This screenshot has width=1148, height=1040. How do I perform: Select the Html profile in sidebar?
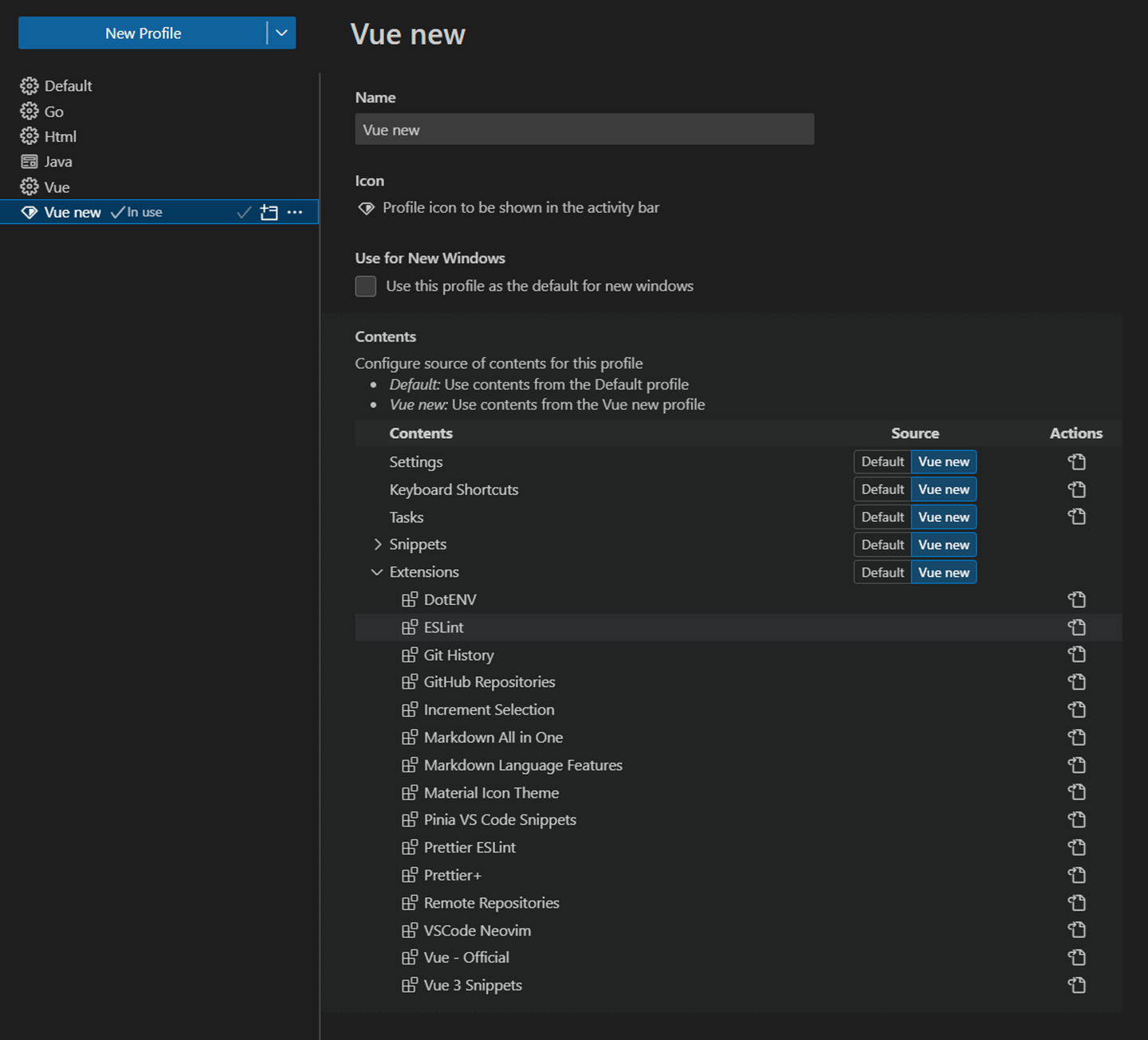click(x=58, y=136)
